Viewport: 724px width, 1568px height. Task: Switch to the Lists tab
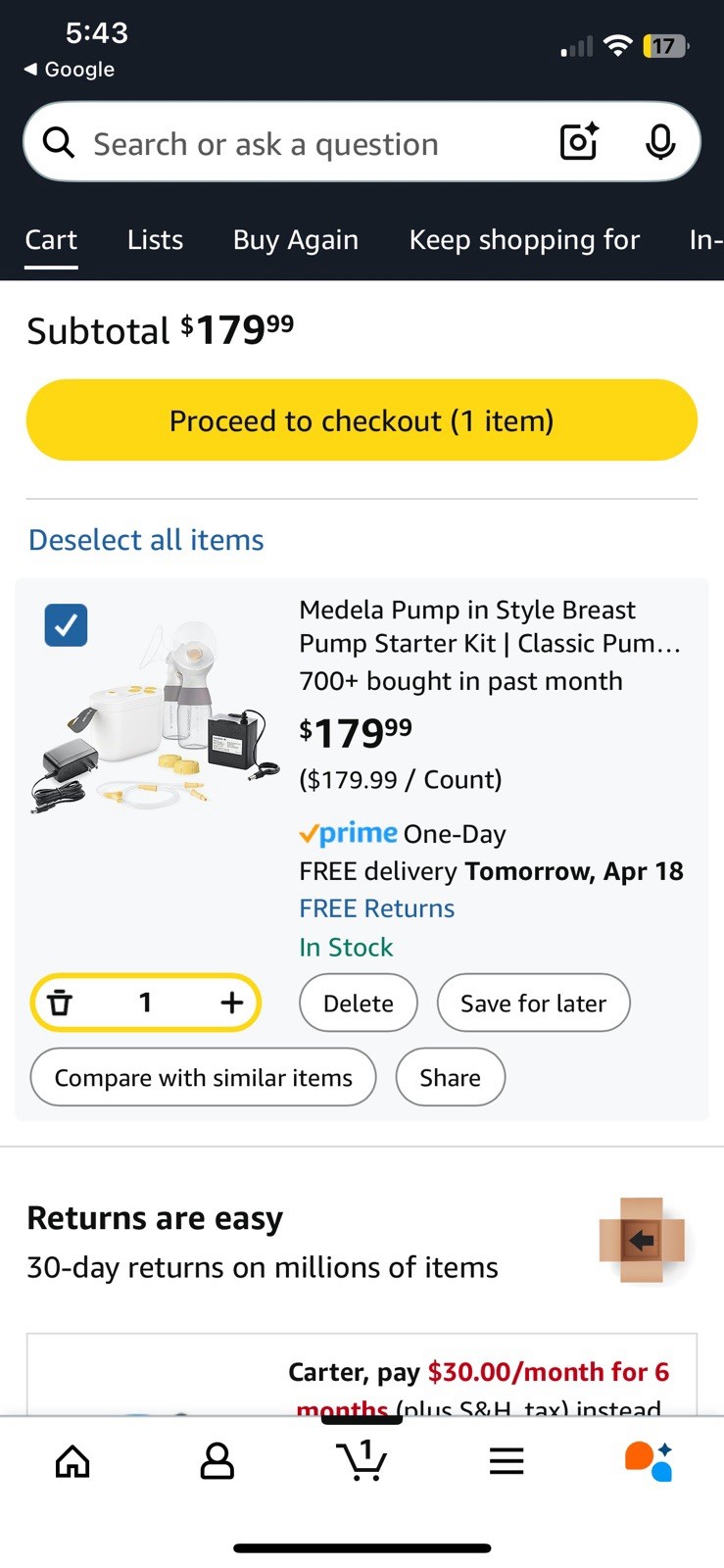(x=155, y=240)
